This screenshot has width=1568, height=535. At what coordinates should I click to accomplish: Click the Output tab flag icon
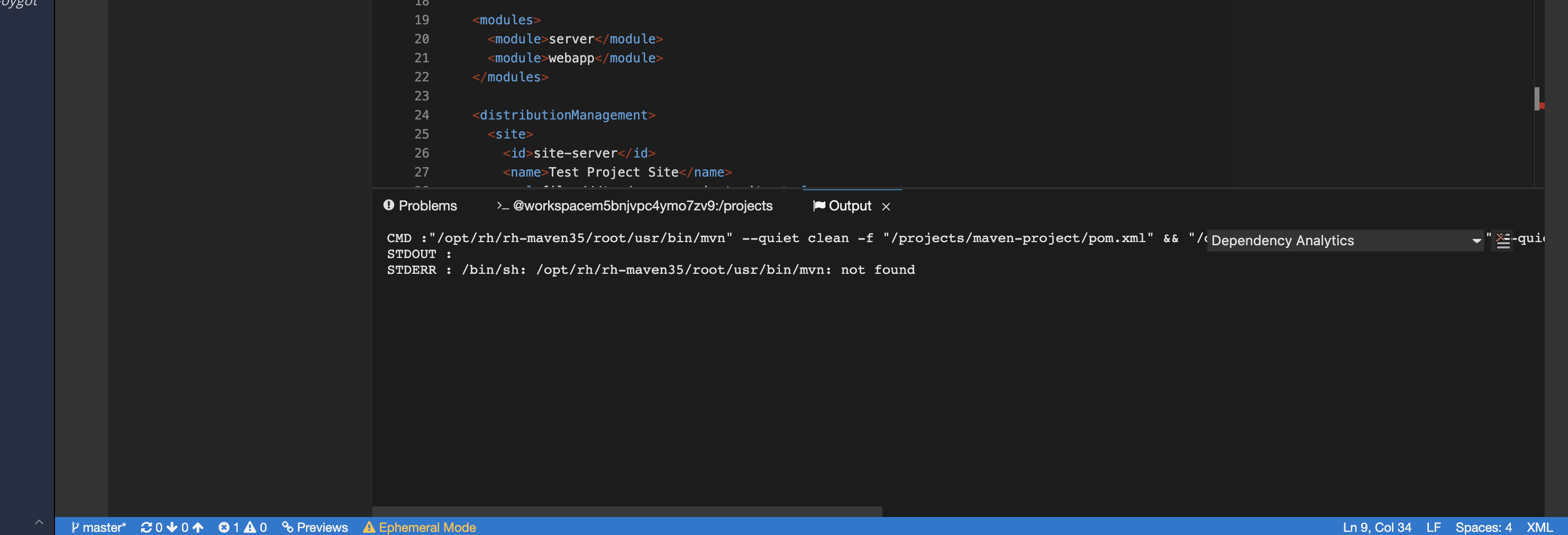819,206
